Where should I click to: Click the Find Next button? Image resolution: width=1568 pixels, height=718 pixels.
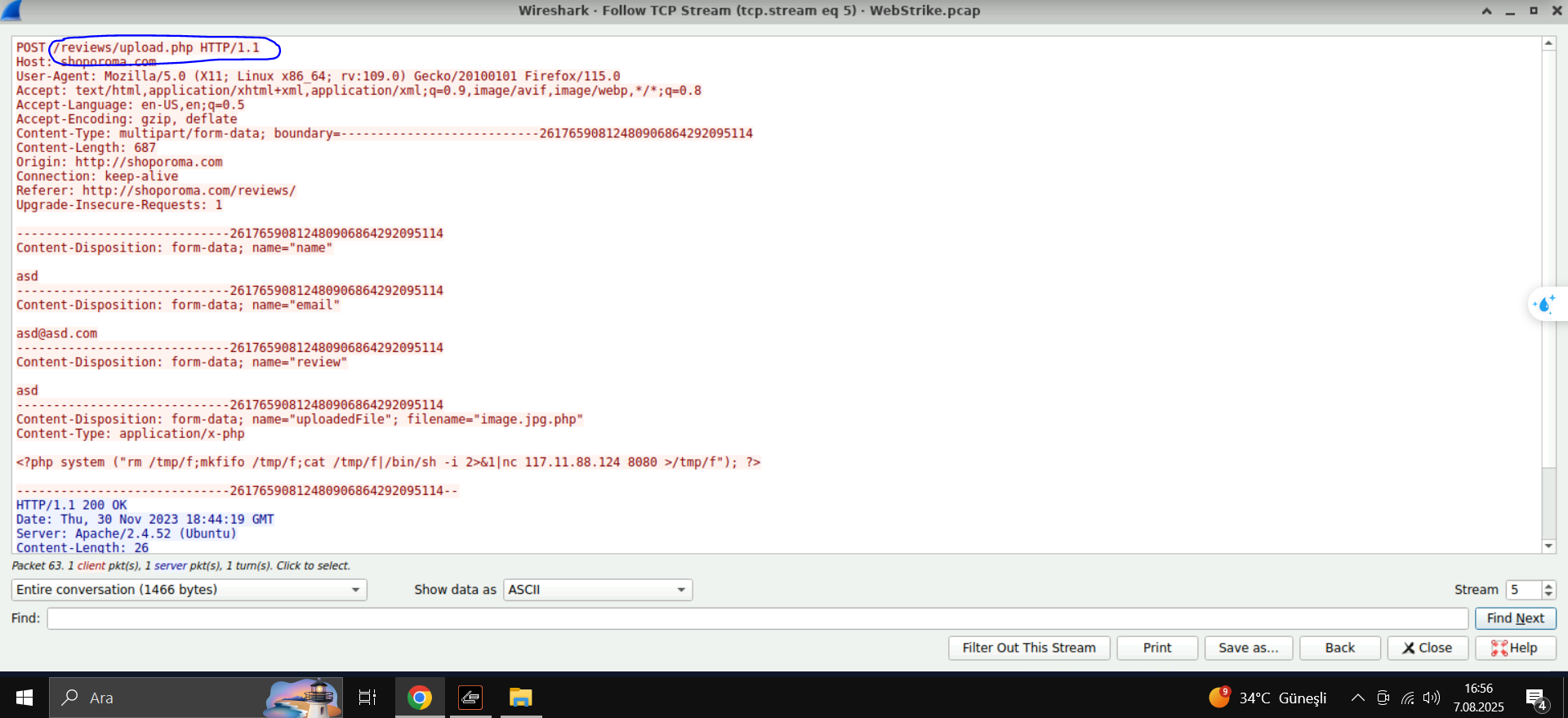[1515, 618]
